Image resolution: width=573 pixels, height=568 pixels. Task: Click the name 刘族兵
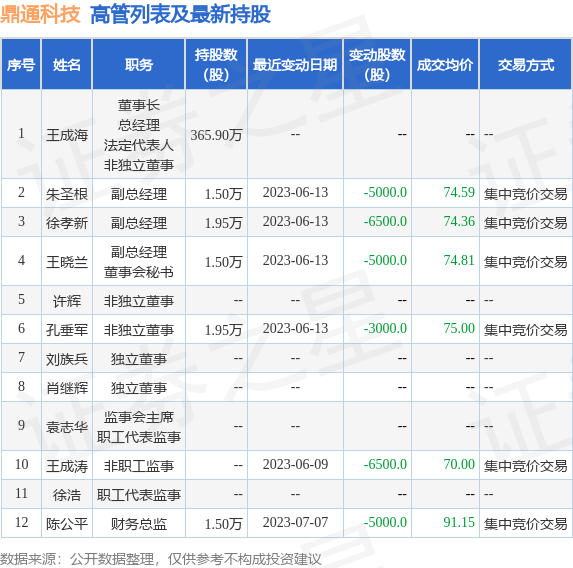(x=67, y=359)
